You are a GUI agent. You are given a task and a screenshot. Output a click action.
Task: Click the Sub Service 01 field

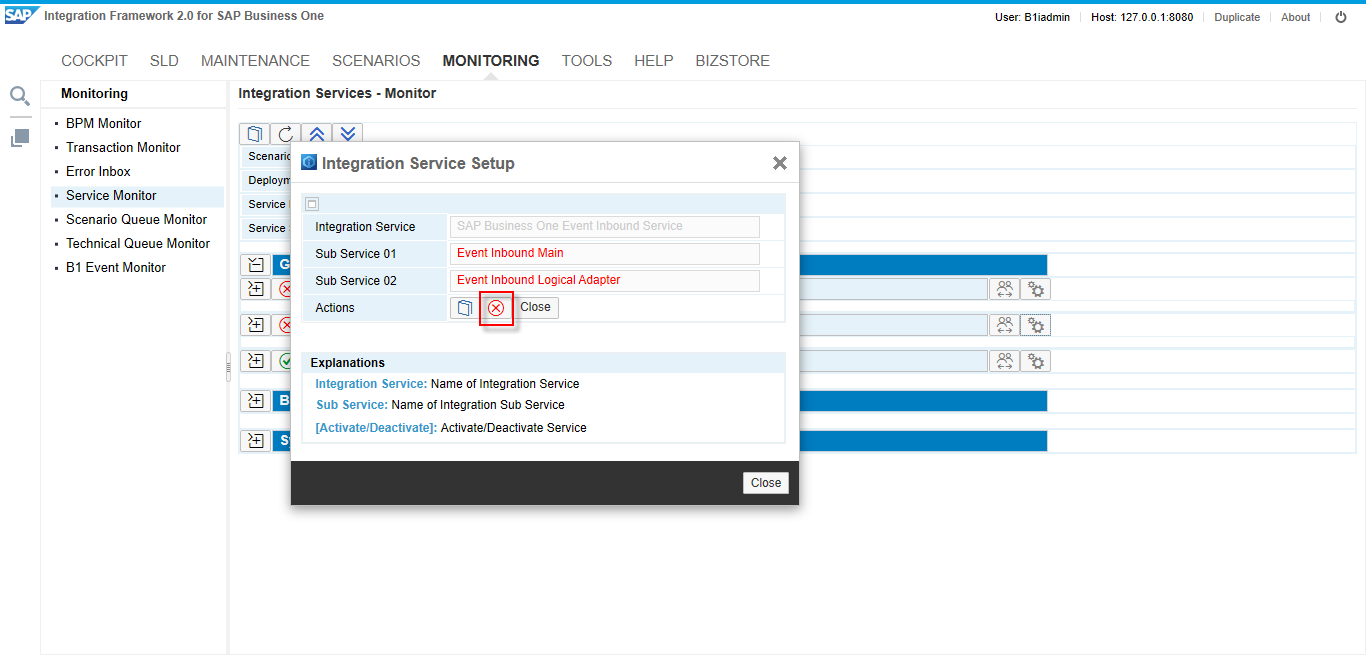(604, 254)
